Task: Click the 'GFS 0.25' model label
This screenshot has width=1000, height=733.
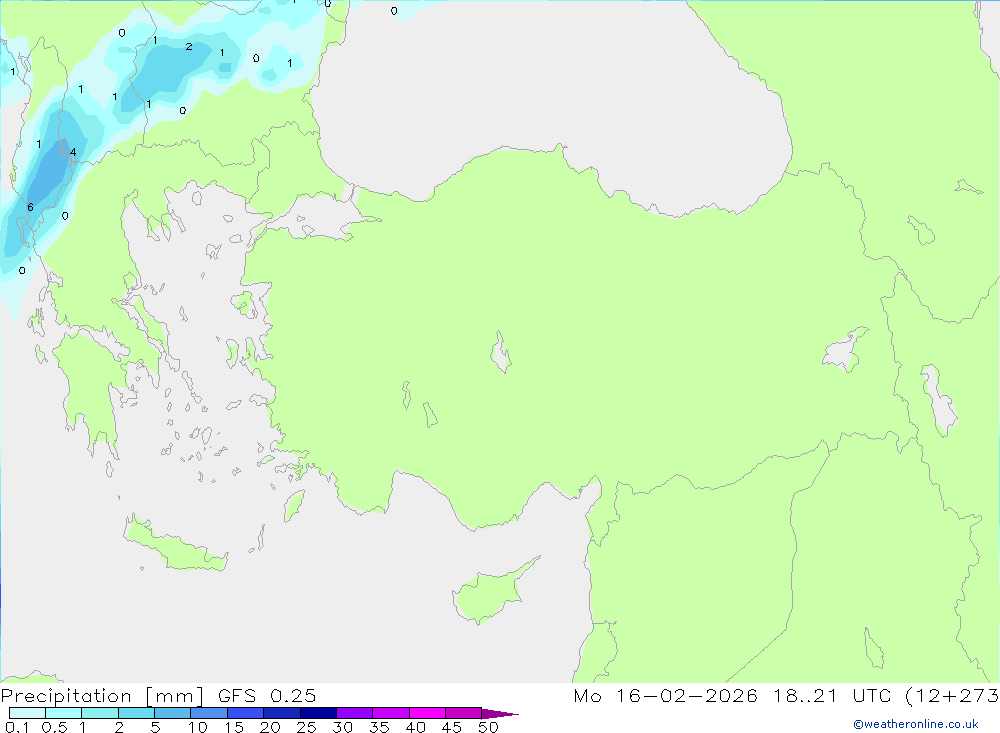Action: tap(267, 696)
